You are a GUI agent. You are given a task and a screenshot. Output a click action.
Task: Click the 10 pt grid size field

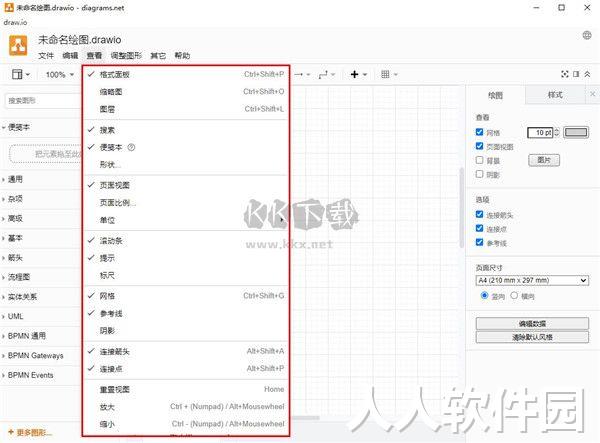point(540,132)
